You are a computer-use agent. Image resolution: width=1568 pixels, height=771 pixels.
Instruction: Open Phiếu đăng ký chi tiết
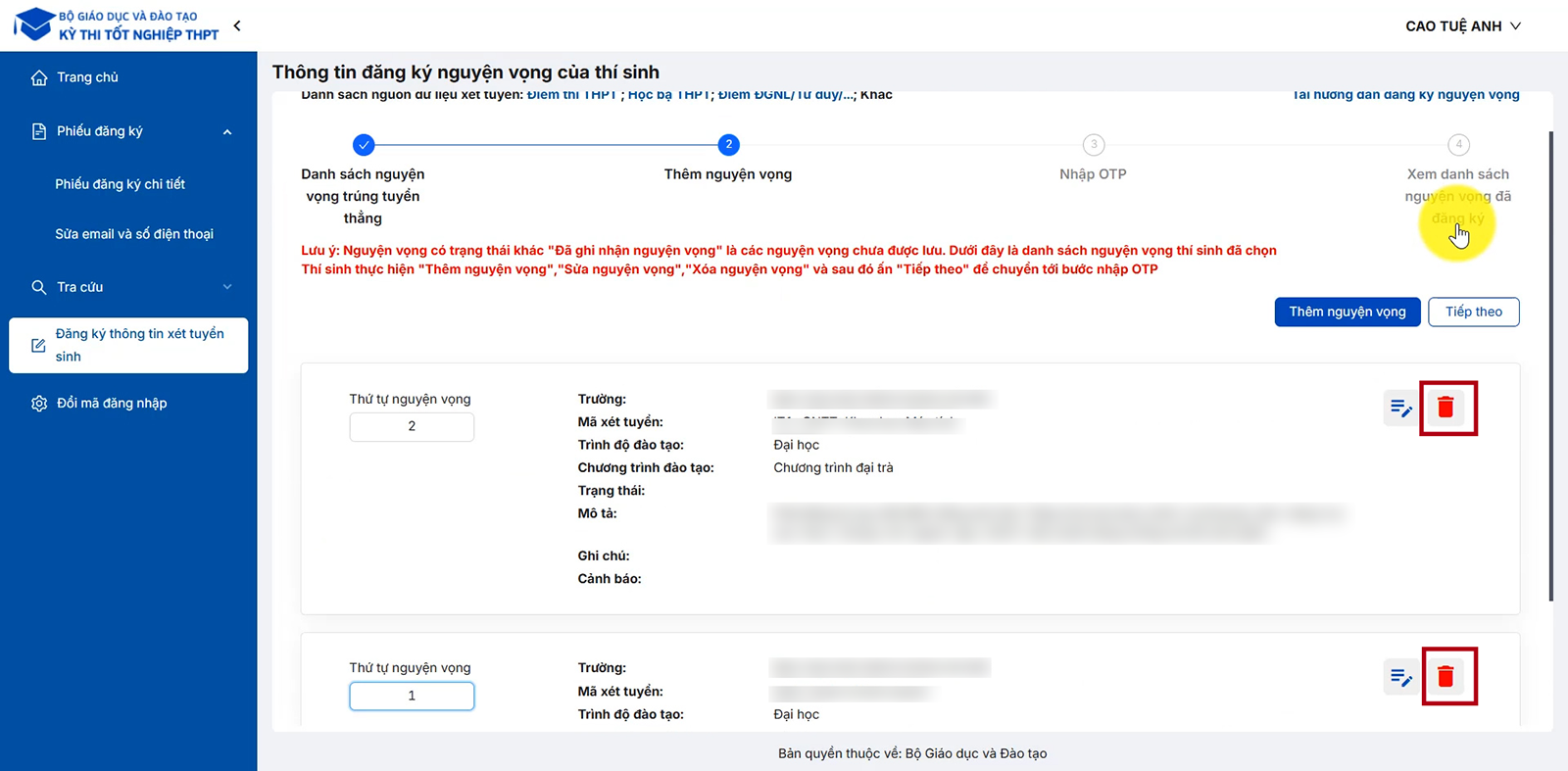point(120,184)
